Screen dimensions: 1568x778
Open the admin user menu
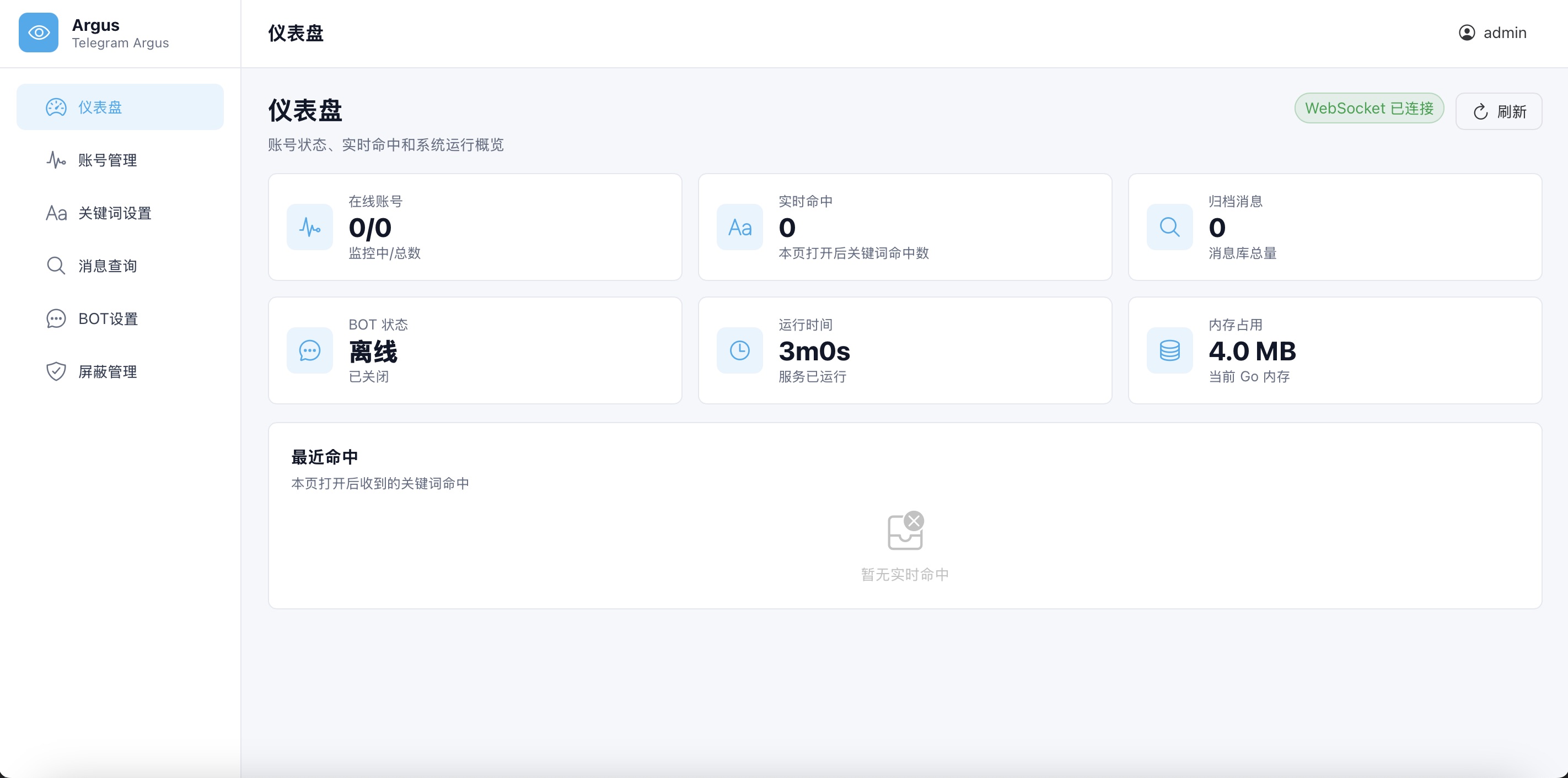pyautogui.click(x=1492, y=33)
